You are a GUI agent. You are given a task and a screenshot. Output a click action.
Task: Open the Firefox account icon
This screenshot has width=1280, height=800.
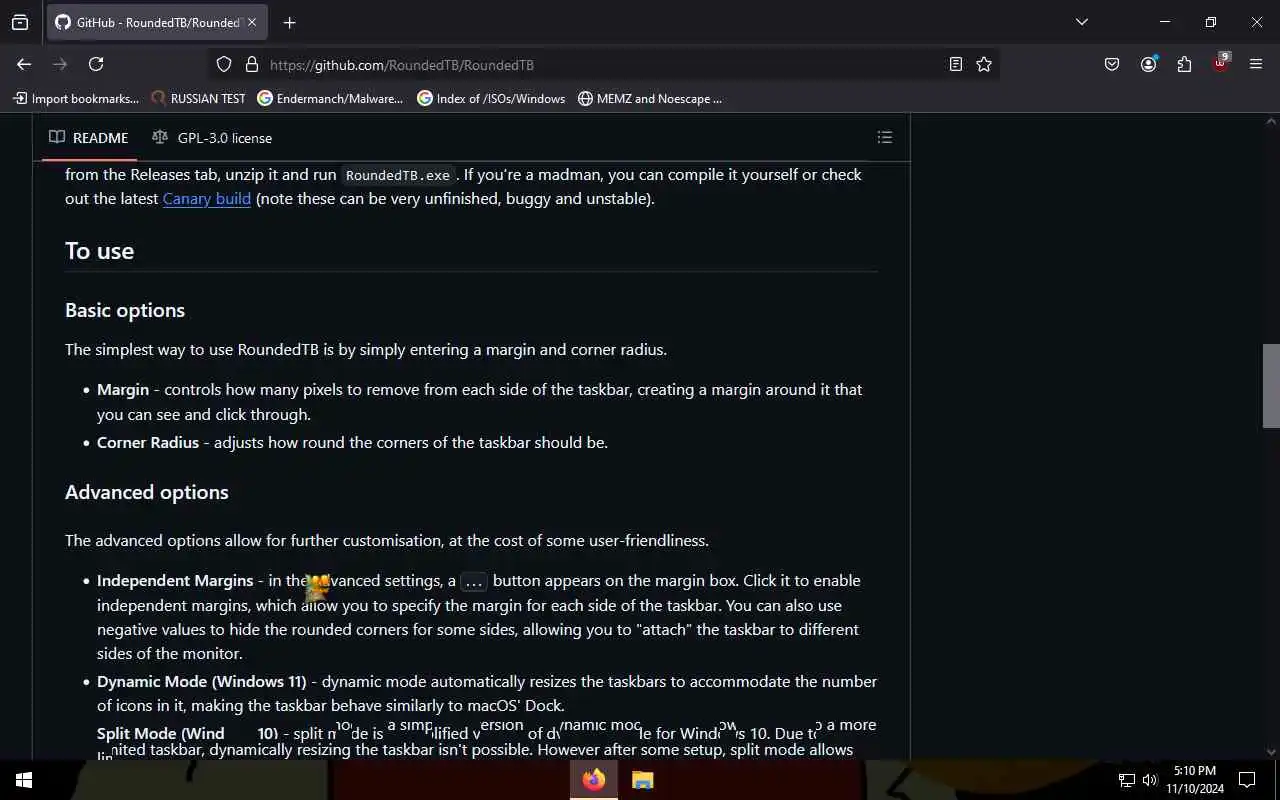pyautogui.click(x=1148, y=64)
